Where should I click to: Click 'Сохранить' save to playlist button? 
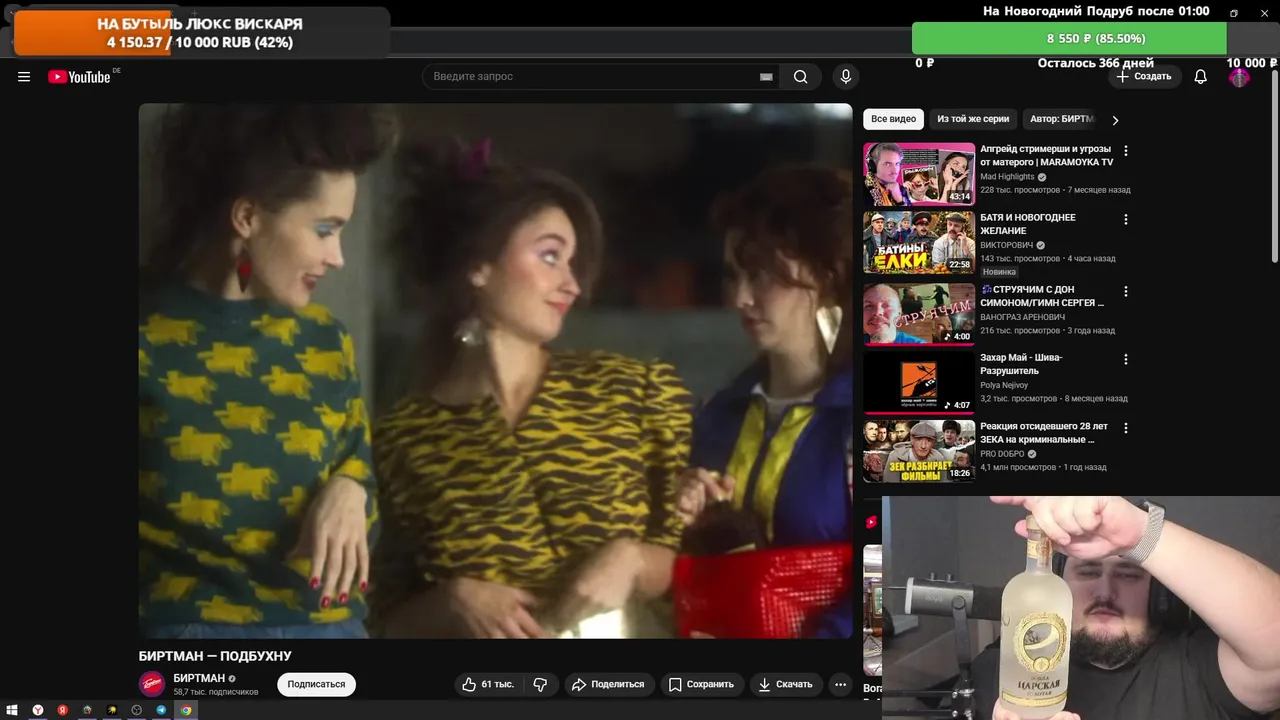point(701,685)
